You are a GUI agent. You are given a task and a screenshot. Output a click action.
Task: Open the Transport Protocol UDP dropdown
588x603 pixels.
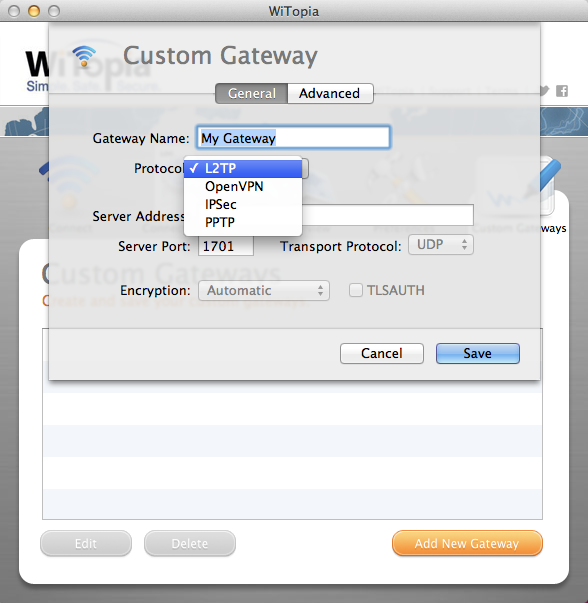441,245
